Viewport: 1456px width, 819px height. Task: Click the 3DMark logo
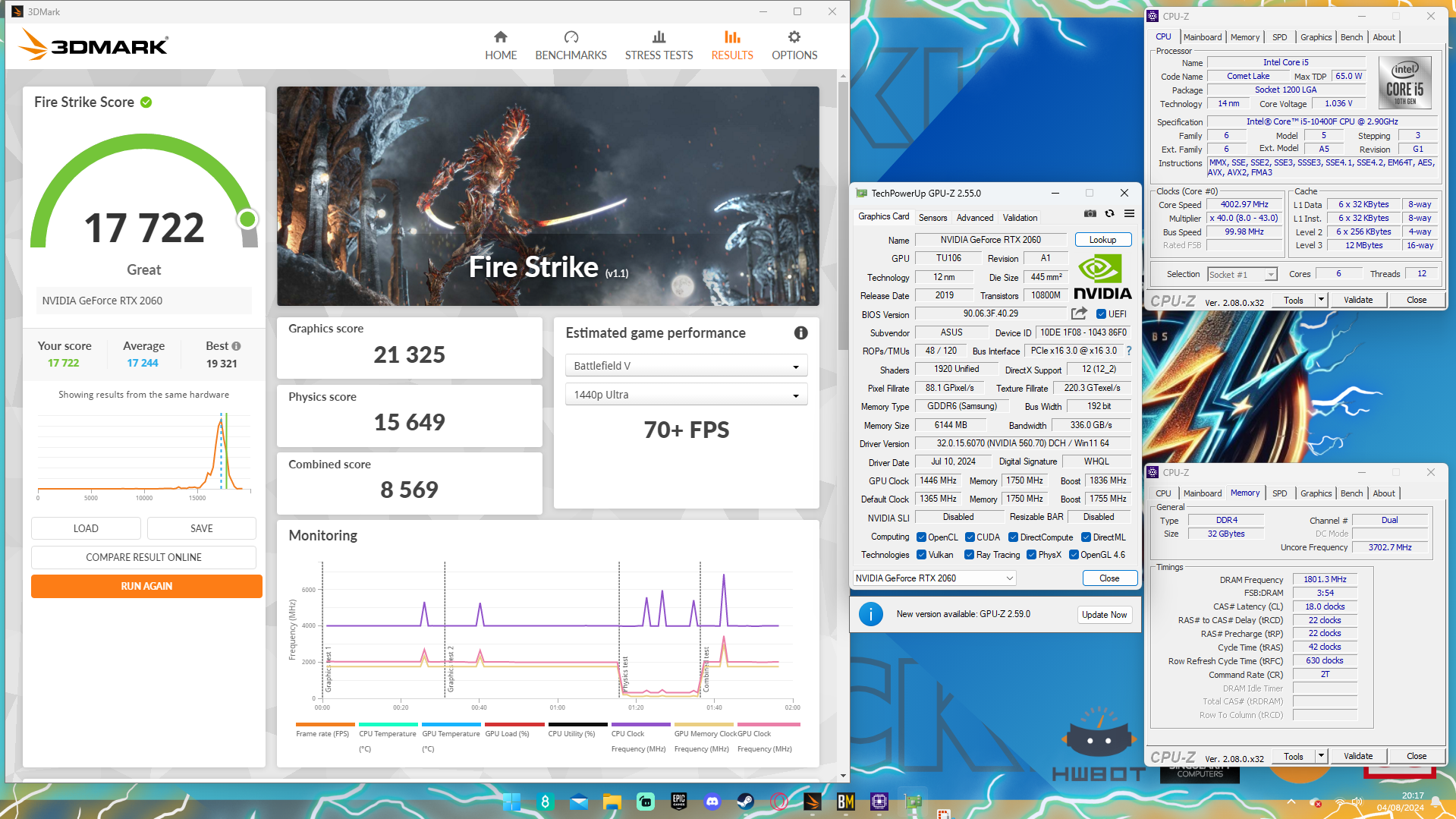(93, 45)
